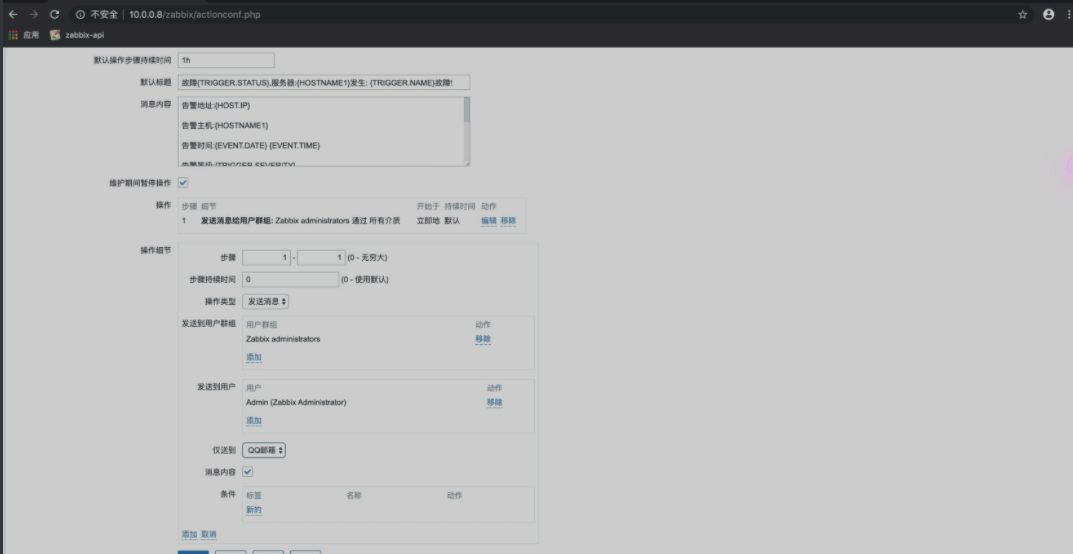Screen dimensions: 1073x554
Task: Toggle the 维护期间暂停操作 checkbox
Action: 183,183
